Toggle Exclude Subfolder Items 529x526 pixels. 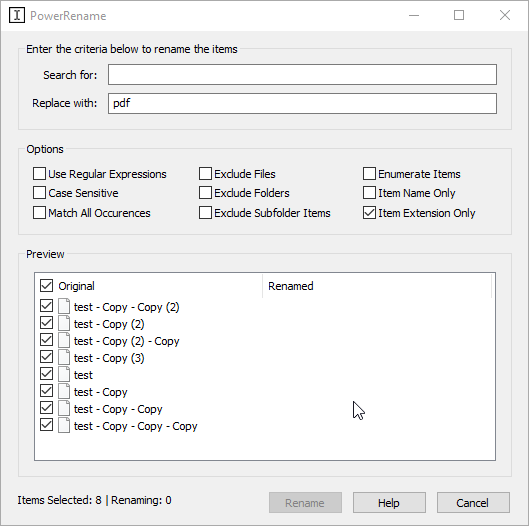[205, 213]
